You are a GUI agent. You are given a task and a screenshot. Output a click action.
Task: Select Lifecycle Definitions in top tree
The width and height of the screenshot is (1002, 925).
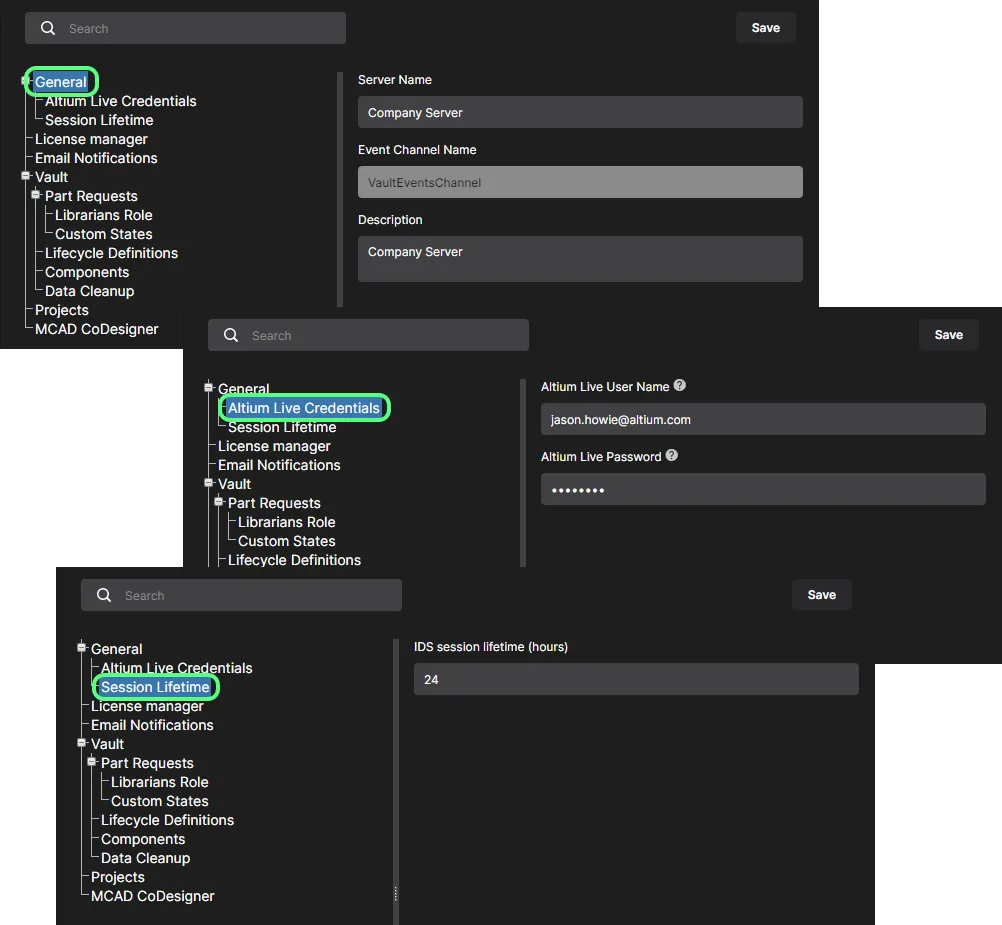pos(111,253)
